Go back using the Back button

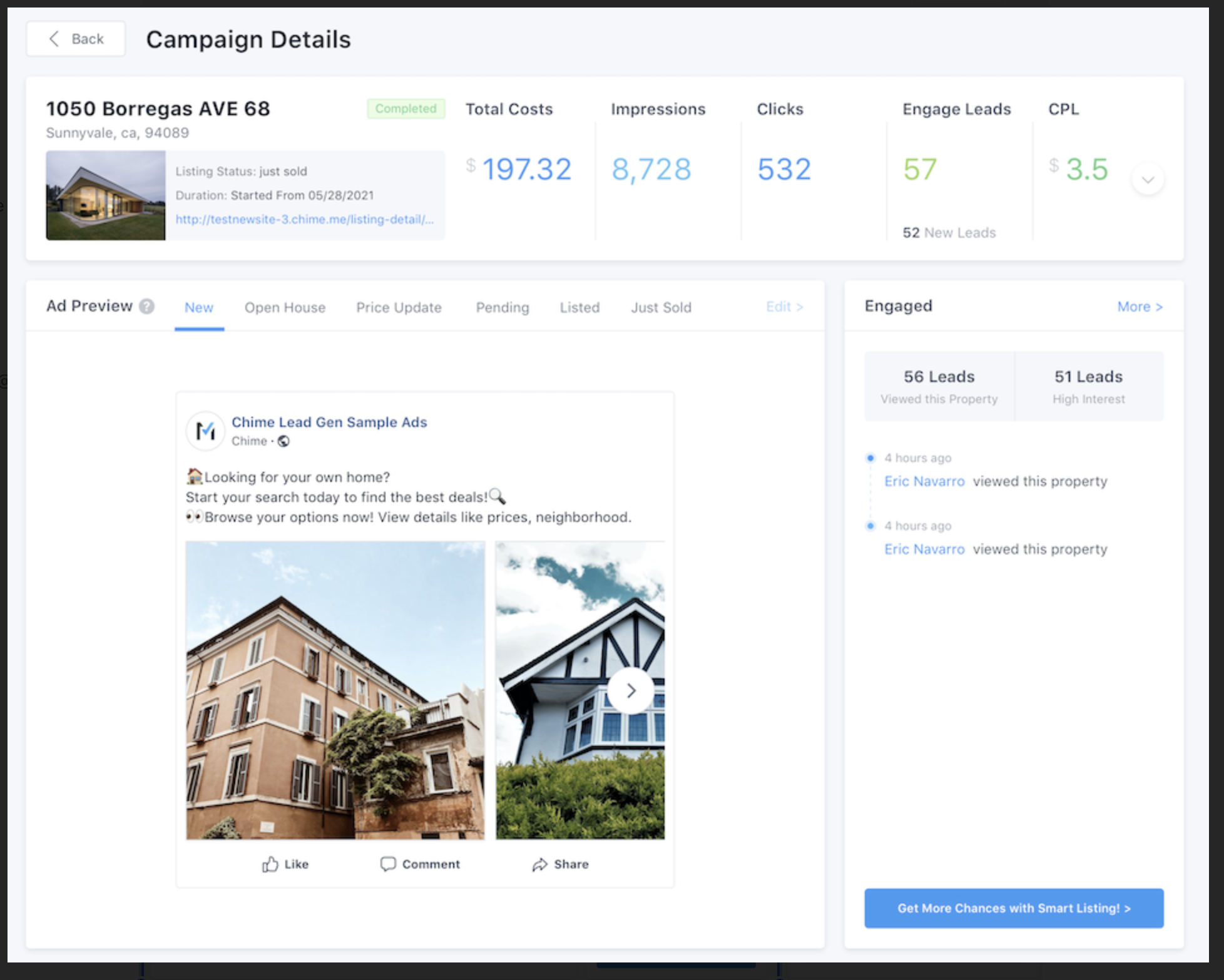(76, 39)
